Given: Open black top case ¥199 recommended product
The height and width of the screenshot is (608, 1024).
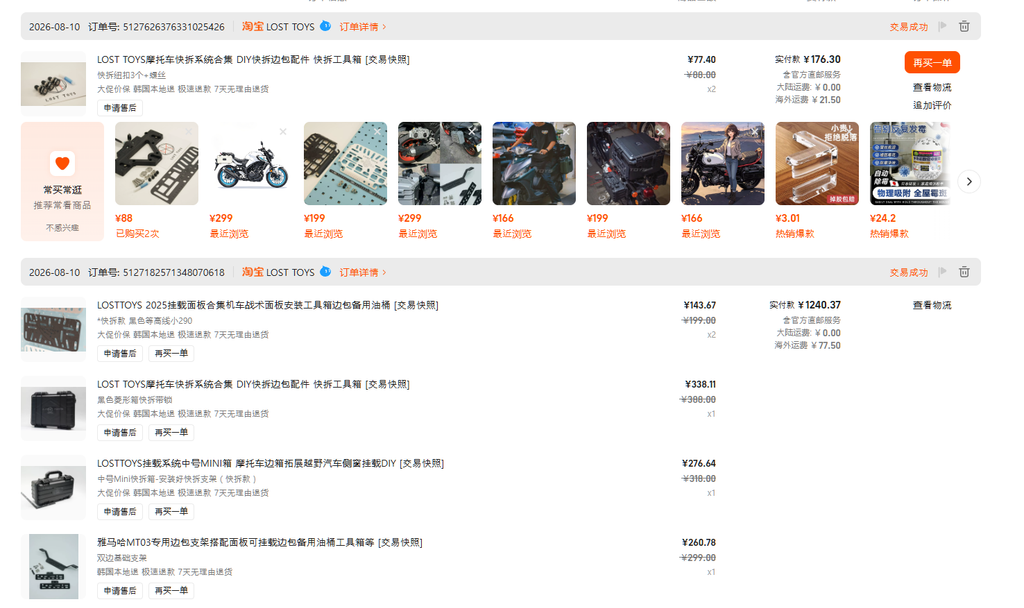Looking at the screenshot, I should click(x=628, y=163).
